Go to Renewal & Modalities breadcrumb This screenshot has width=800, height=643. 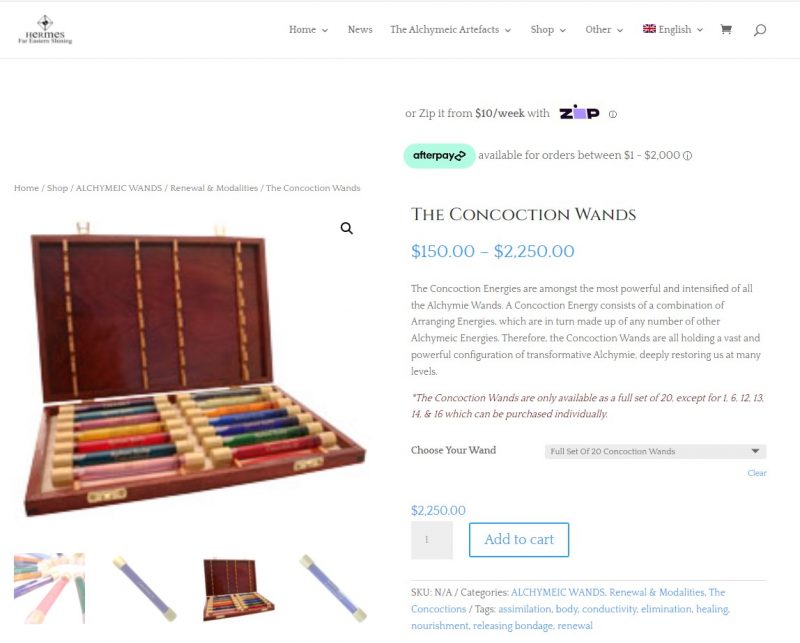click(214, 188)
